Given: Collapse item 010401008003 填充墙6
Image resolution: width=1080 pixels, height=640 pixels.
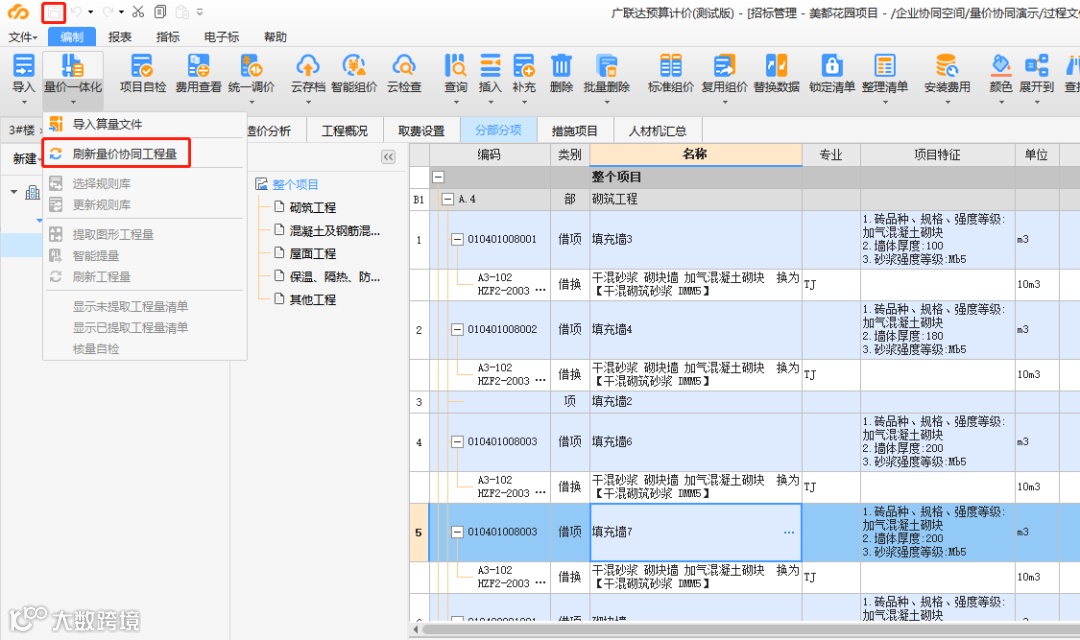Looking at the screenshot, I should tap(457, 442).
